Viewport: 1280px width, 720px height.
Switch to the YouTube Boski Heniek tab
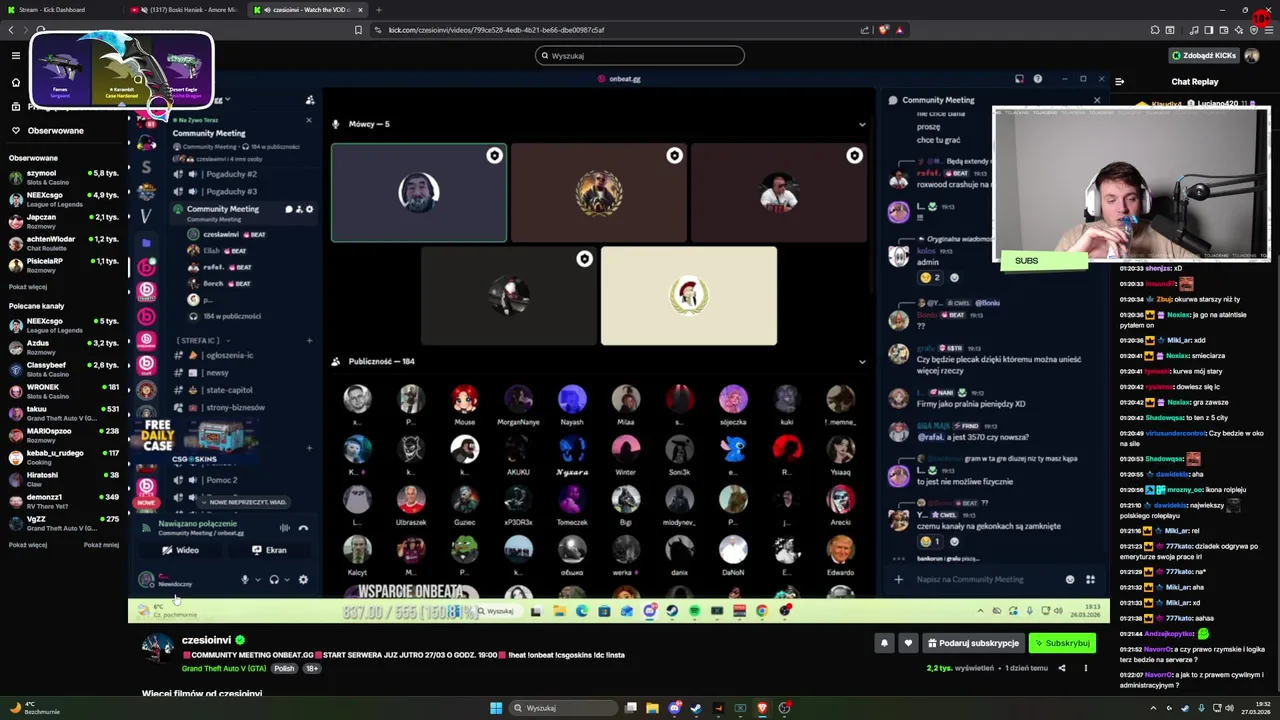pyautogui.click(x=183, y=10)
